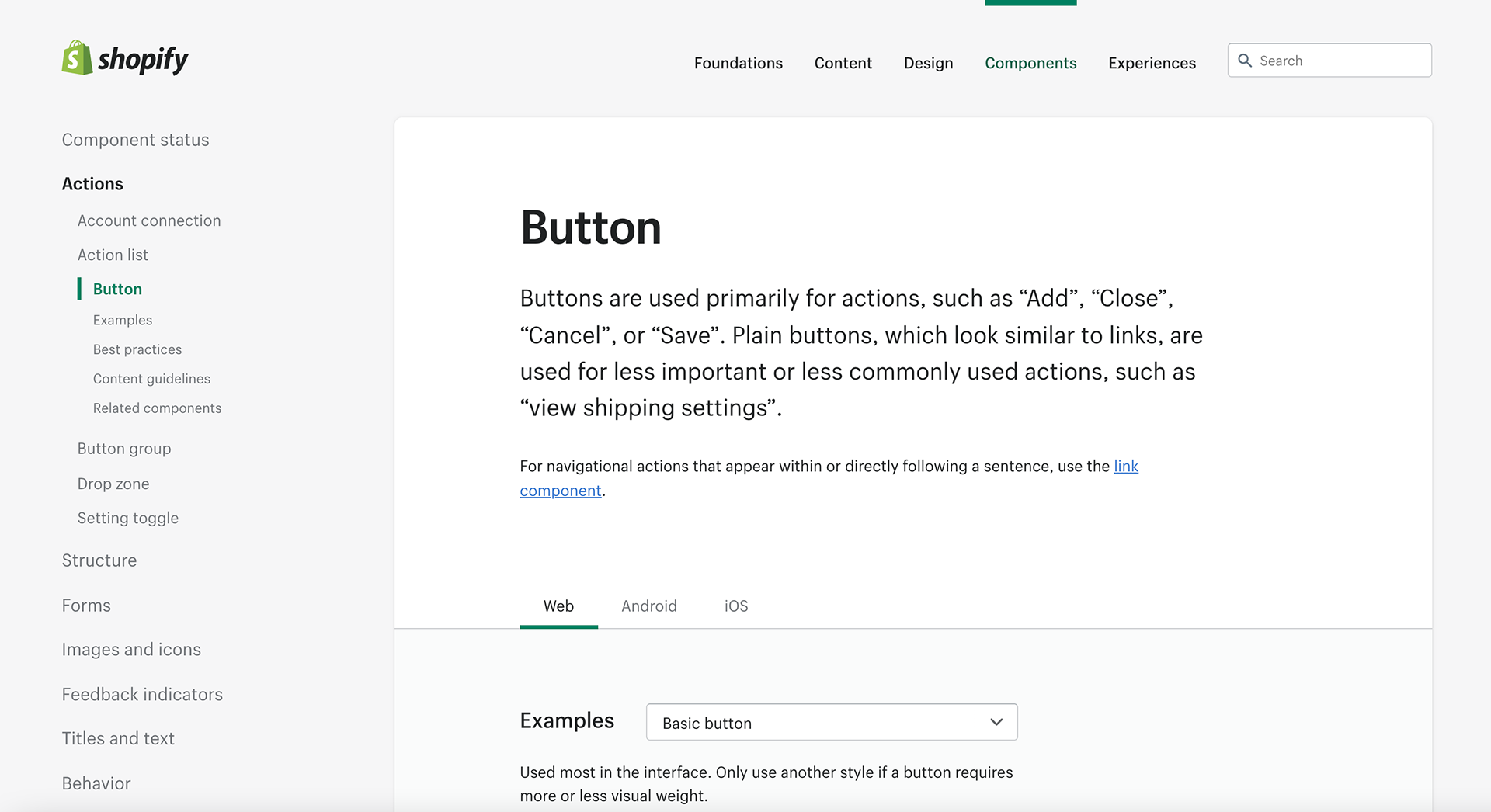Click the Shopify bag logo
This screenshot has width=1491, height=812.
pyautogui.click(x=77, y=58)
